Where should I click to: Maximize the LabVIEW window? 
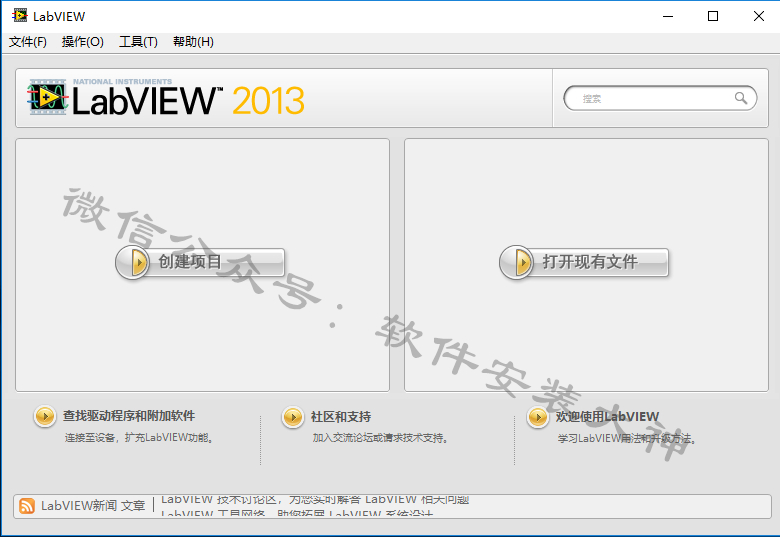click(x=713, y=16)
